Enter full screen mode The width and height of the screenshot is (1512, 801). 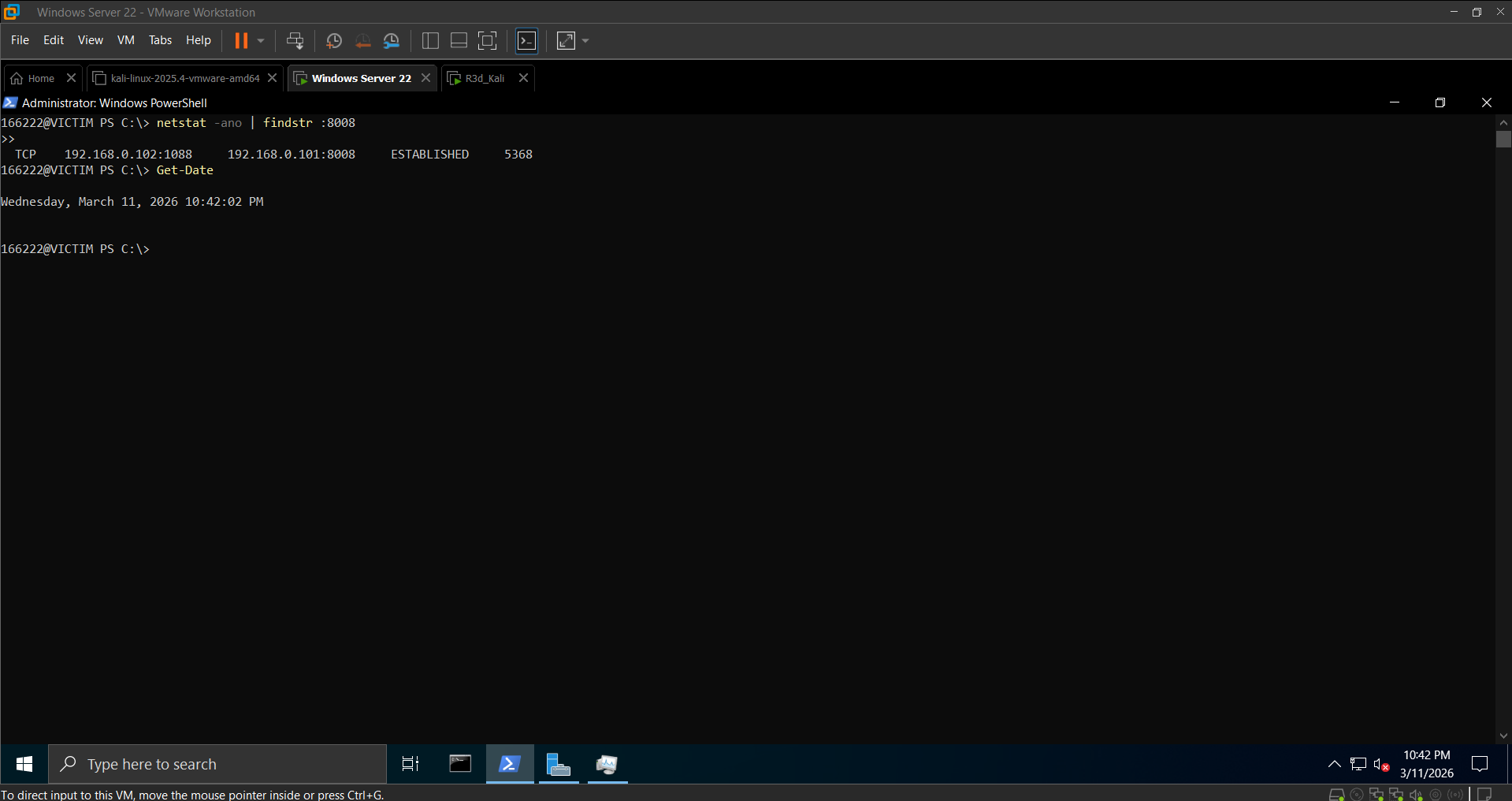click(488, 40)
